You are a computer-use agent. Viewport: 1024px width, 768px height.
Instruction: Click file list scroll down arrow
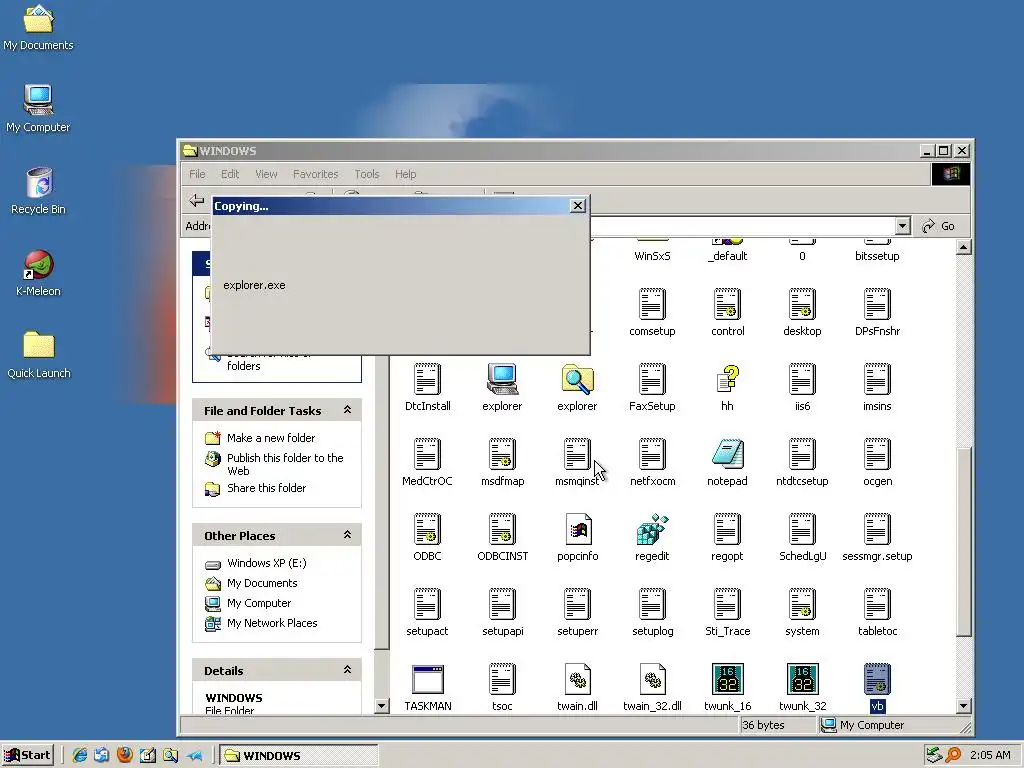pyautogui.click(x=963, y=705)
